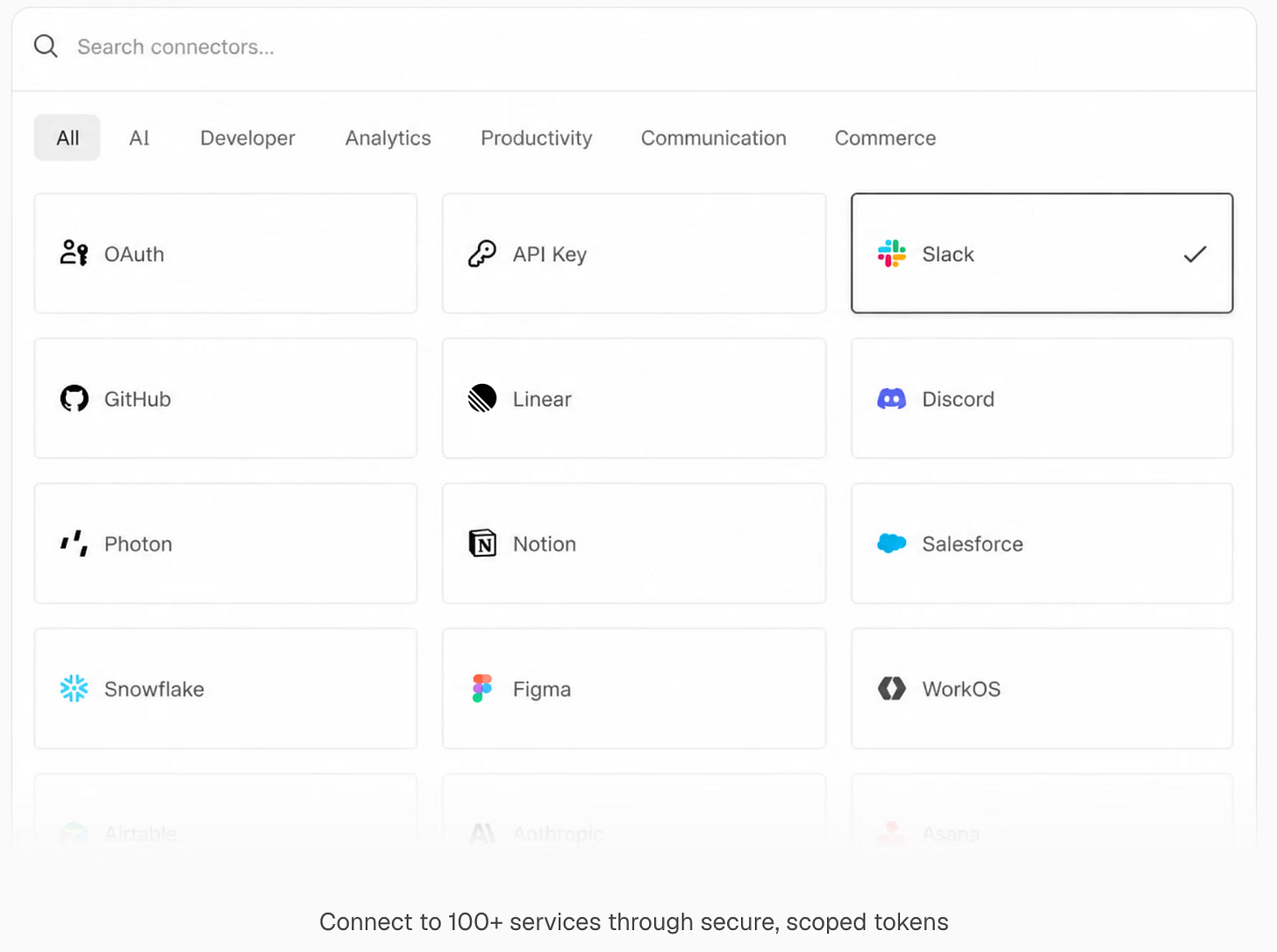Image resolution: width=1277 pixels, height=952 pixels.
Task: Click the Photon logo icon
Action: point(75,543)
